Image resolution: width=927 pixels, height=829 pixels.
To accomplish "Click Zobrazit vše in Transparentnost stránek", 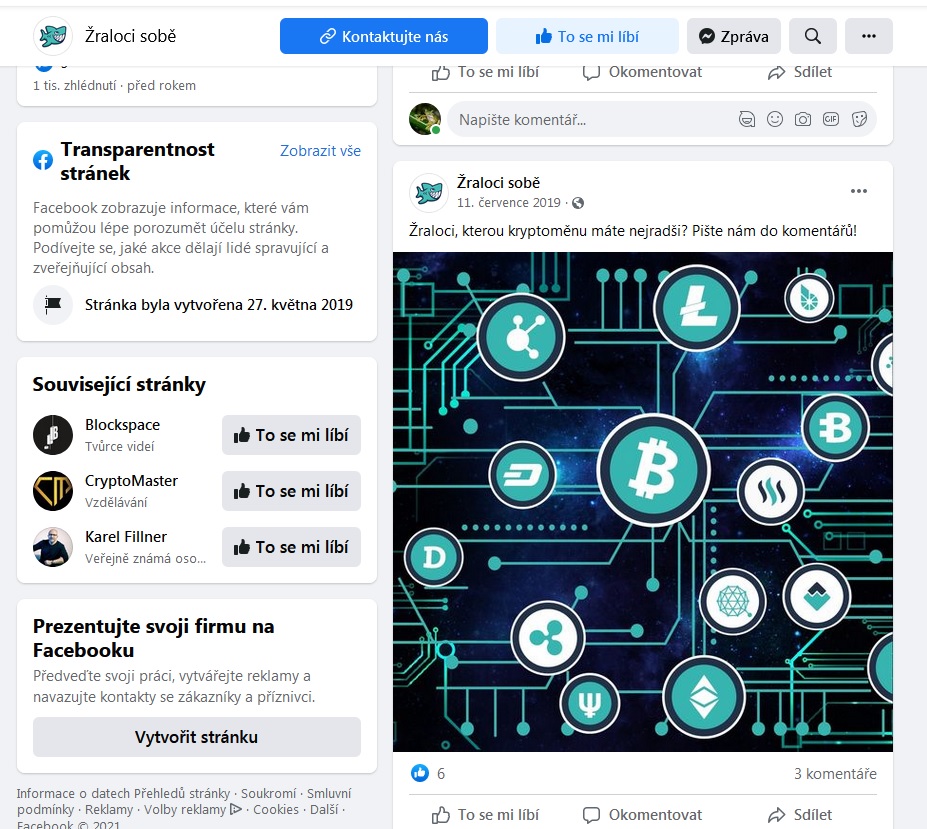I will point(320,151).
